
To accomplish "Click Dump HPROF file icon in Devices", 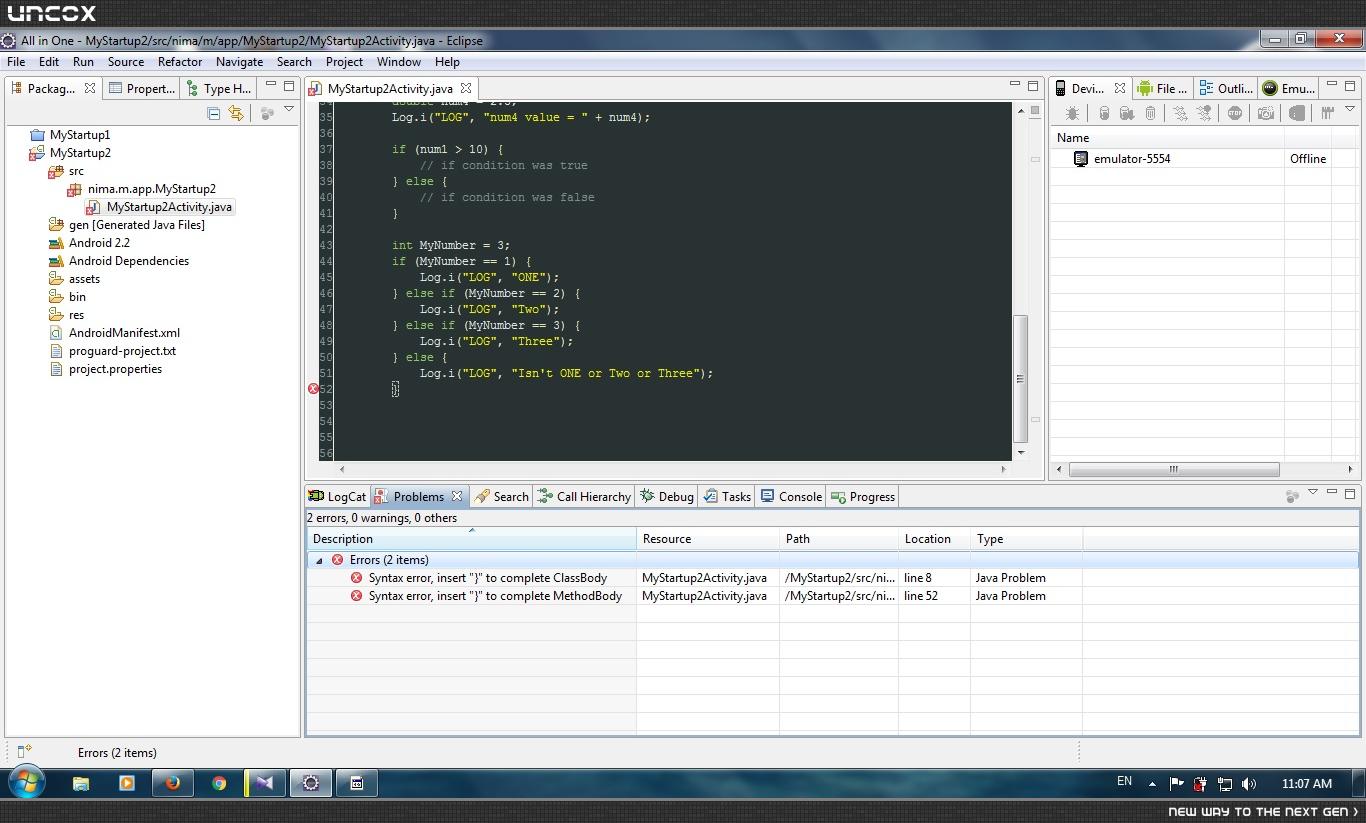I will click(1127, 114).
